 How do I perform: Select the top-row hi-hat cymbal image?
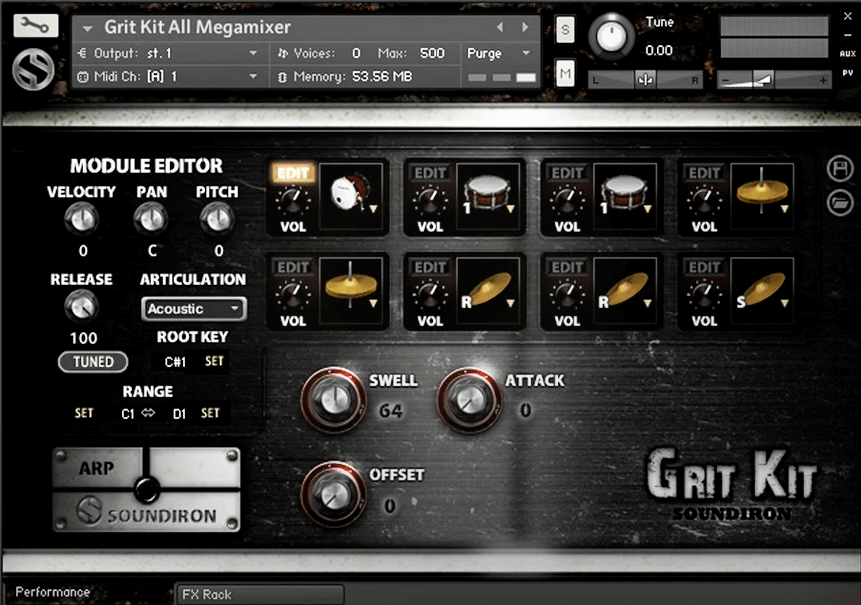pos(762,196)
